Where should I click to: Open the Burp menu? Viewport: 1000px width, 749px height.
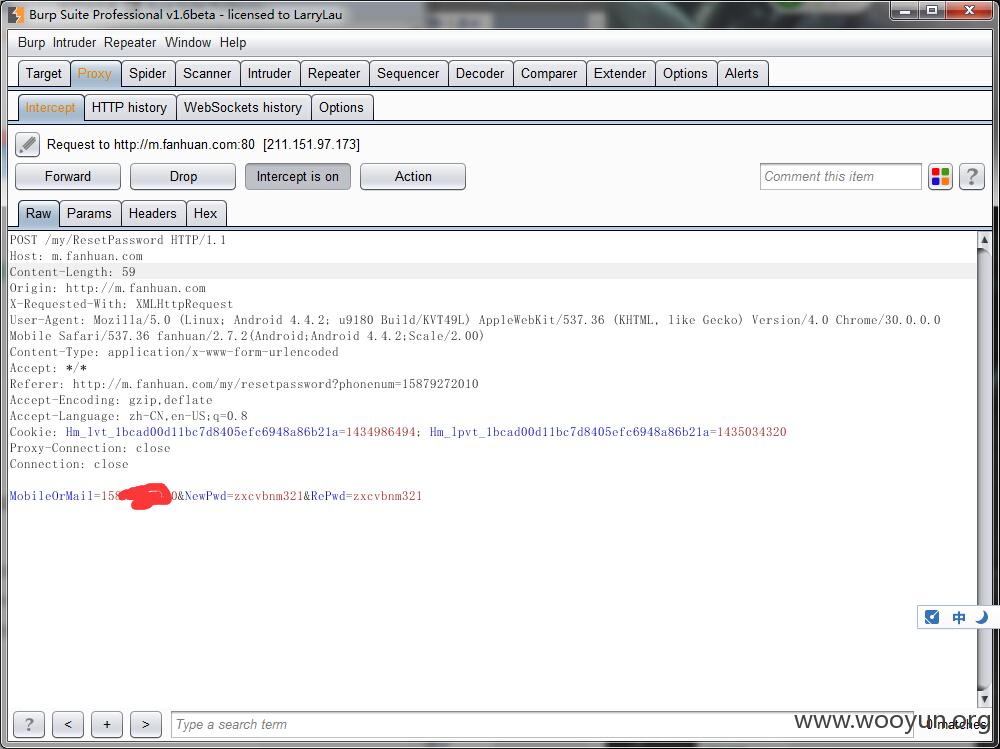coord(31,43)
